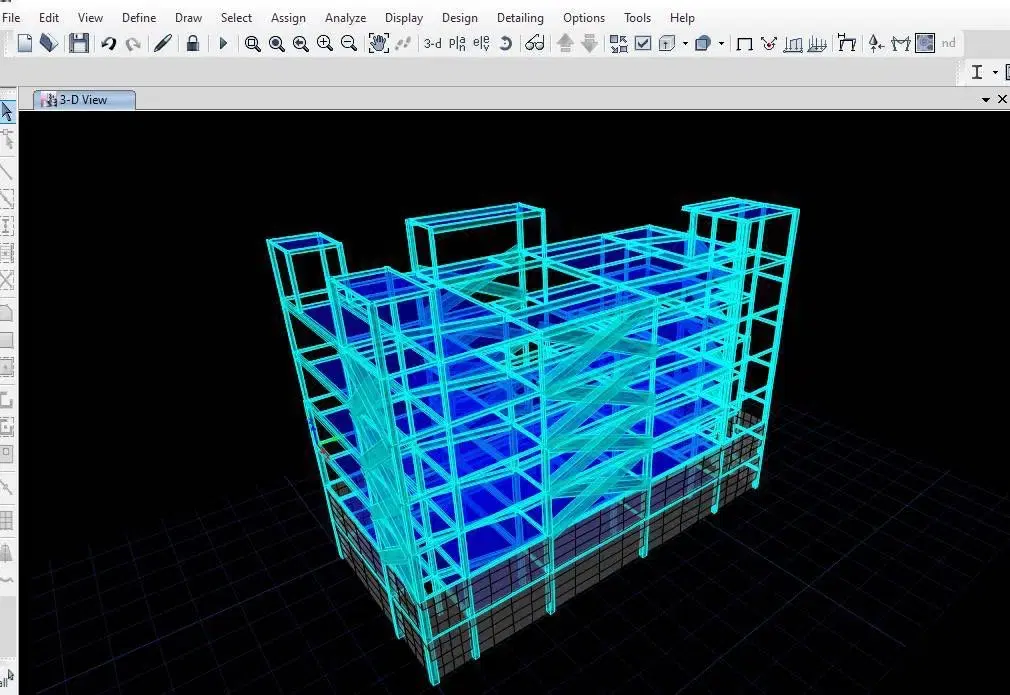Select the pointer tool in the side toolbar
Image resolution: width=1010 pixels, height=695 pixels.
coord(7,112)
